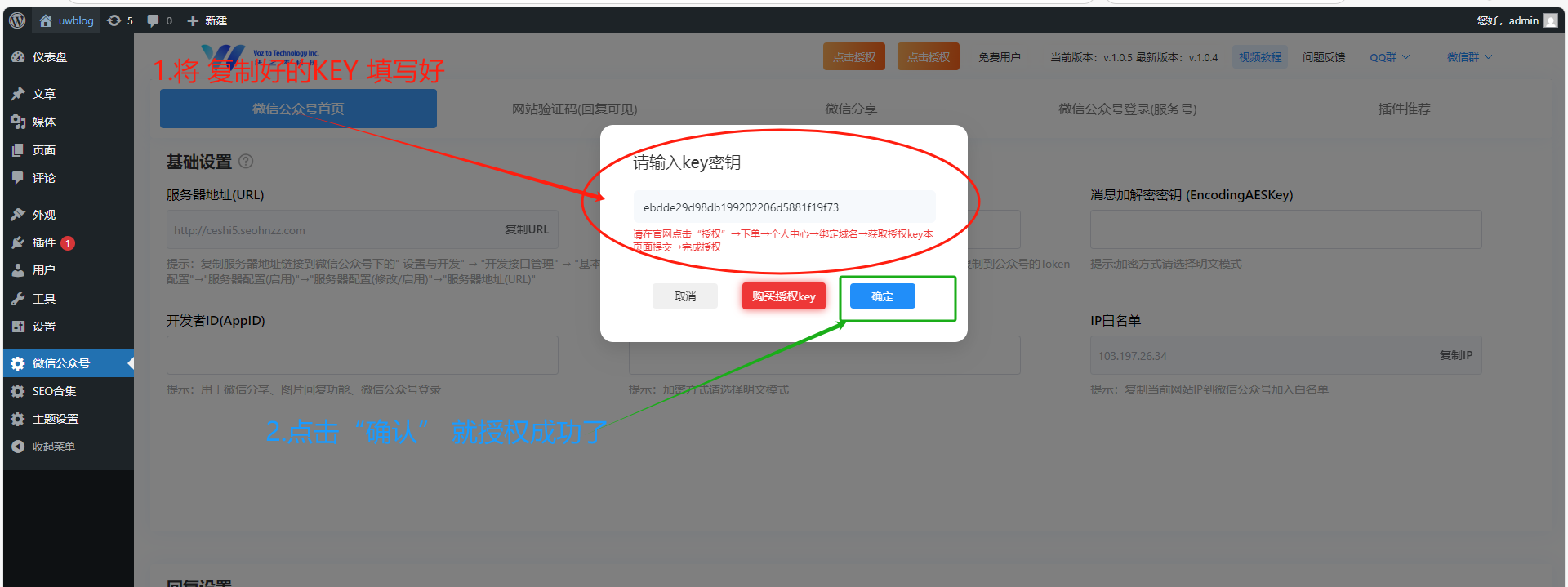This screenshot has width=1568, height=587.
Task: Click the 免费用户 label
Action: coord(1000,57)
